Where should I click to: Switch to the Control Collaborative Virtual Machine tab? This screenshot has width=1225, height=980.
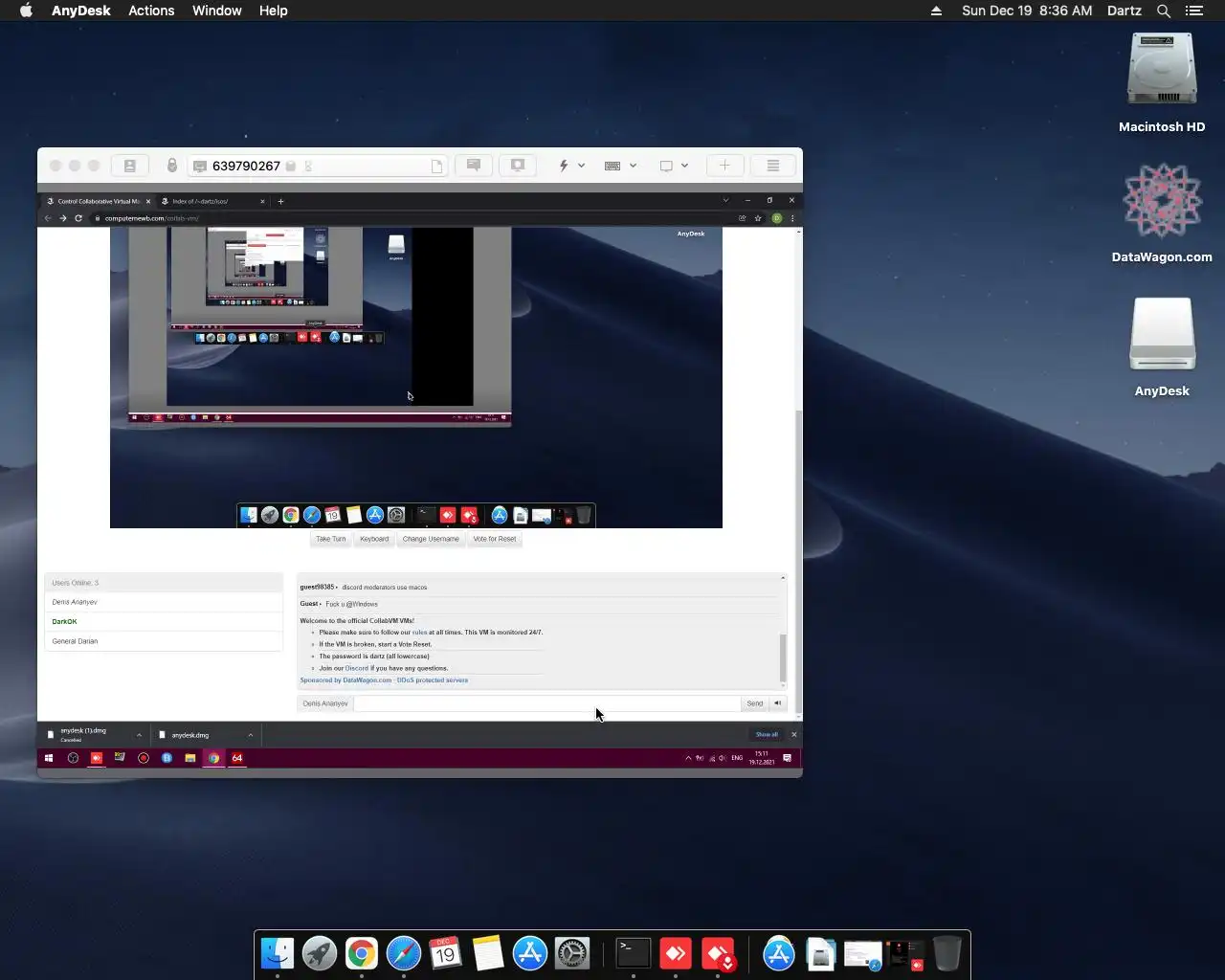pyautogui.click(x=98, y=201)
